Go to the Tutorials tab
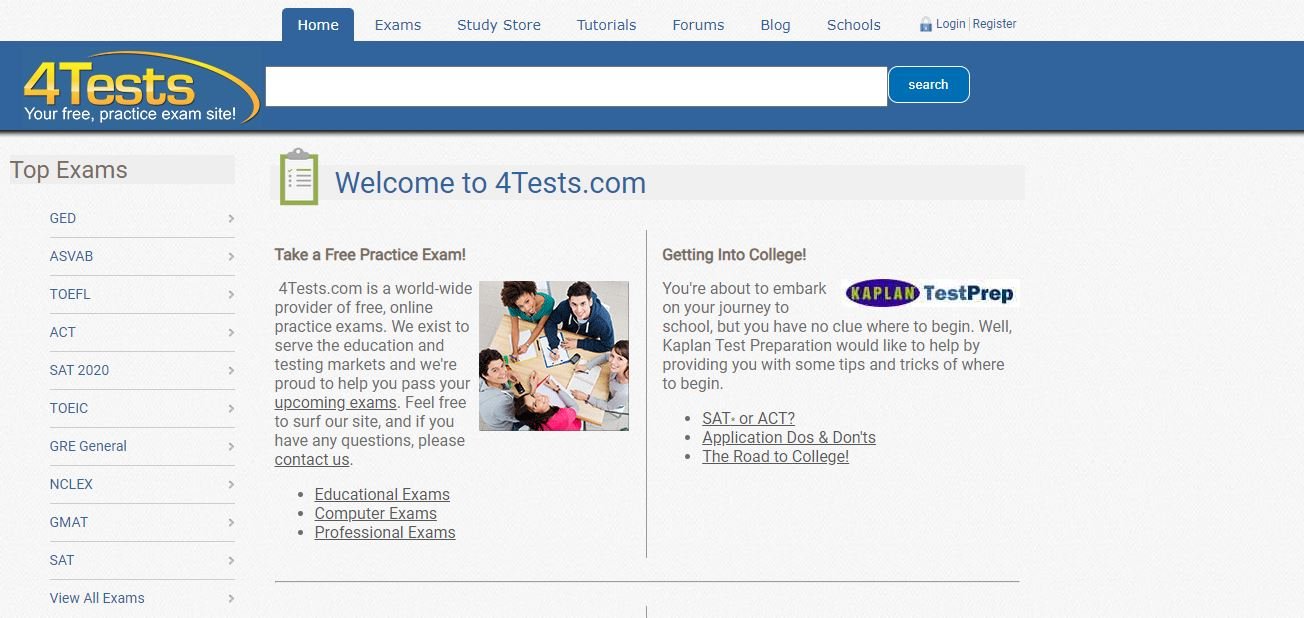This screenshot has height=618, width=1304. pos(606,25)
